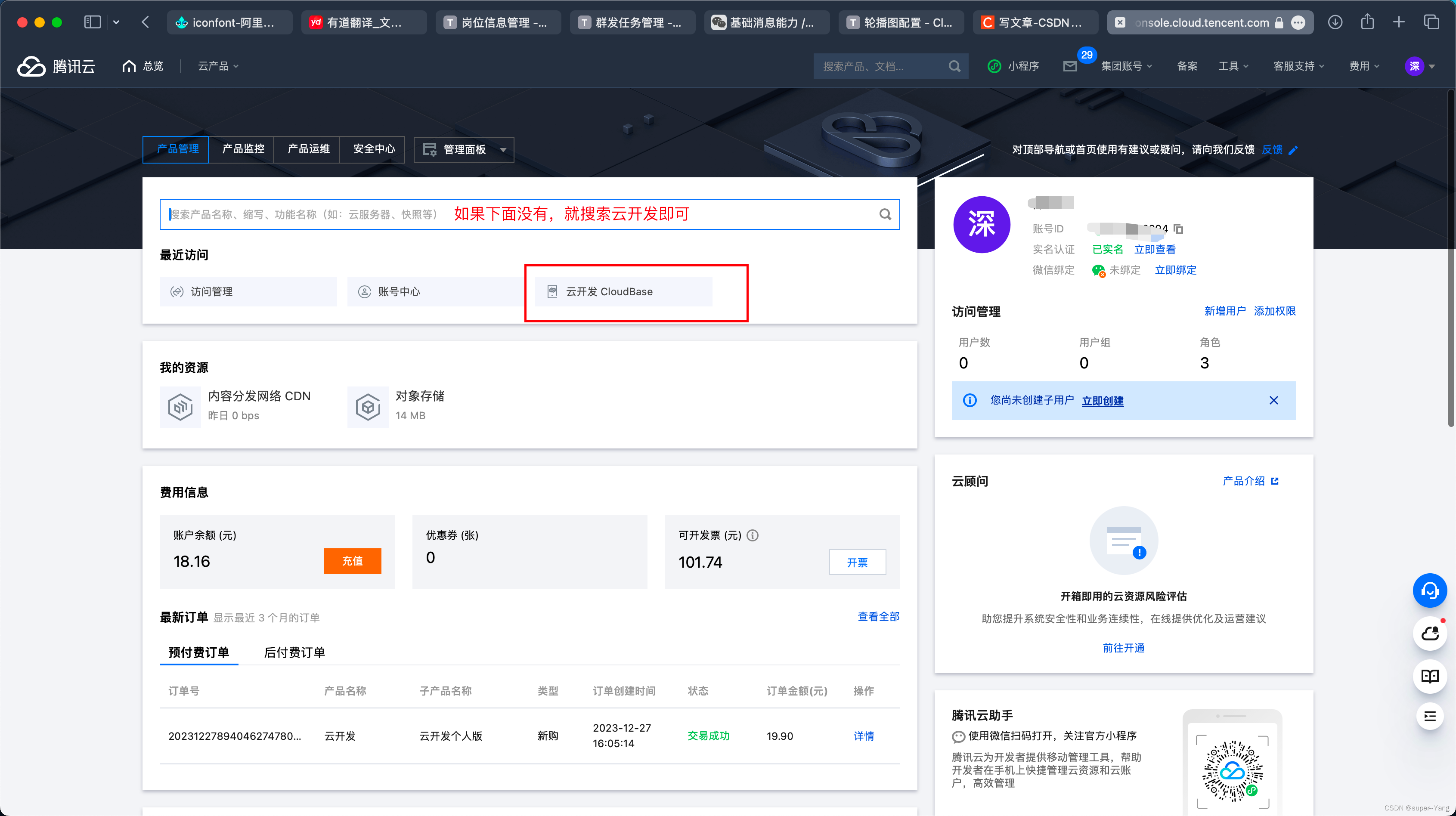This screenshot has height=816, width=1456.
Task: Select the 产品管理 tab
Action: (x=175, y=149)
